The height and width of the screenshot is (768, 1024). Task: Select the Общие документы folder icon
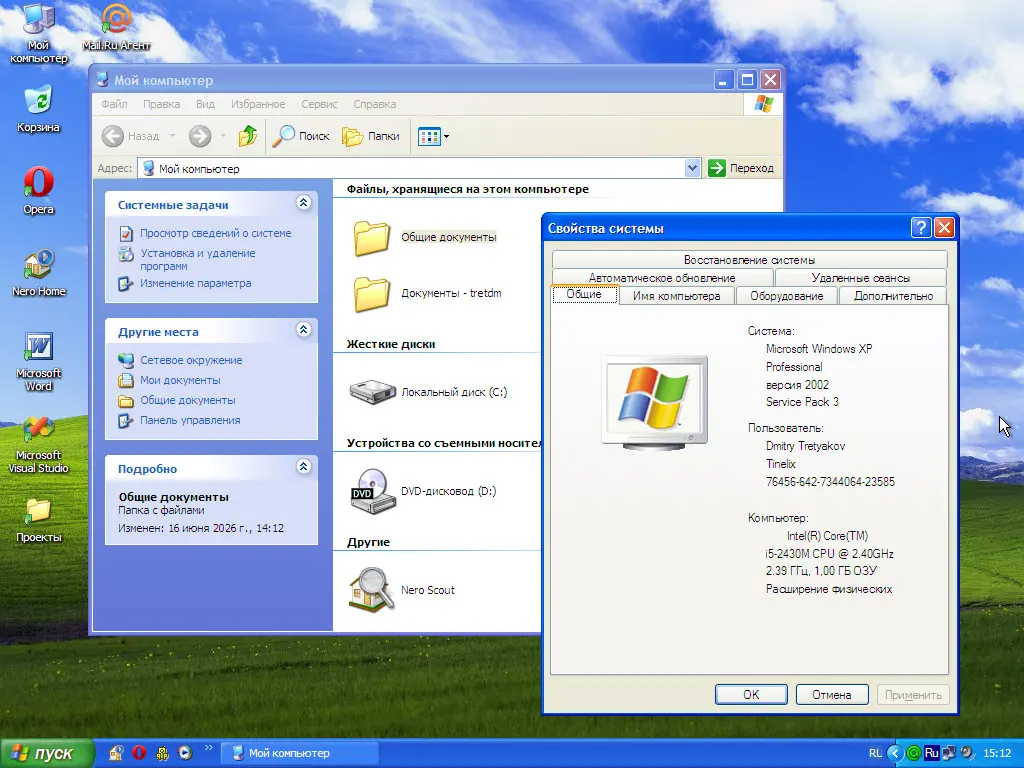372,237
